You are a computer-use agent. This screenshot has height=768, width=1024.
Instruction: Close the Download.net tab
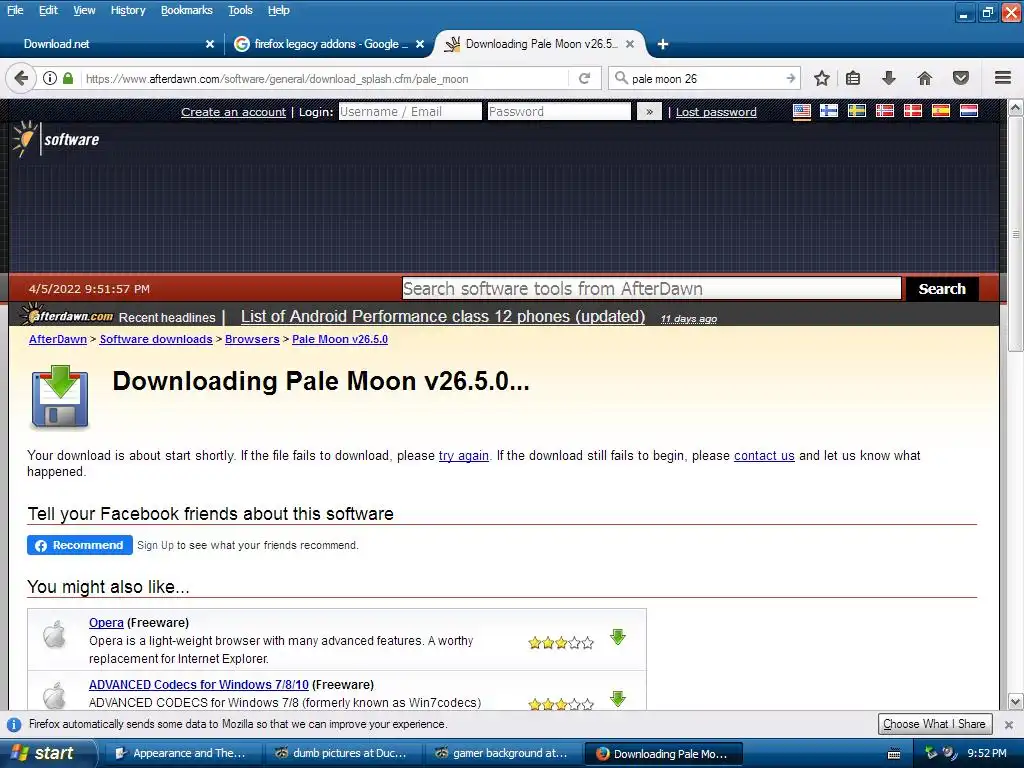coord(210,44)
